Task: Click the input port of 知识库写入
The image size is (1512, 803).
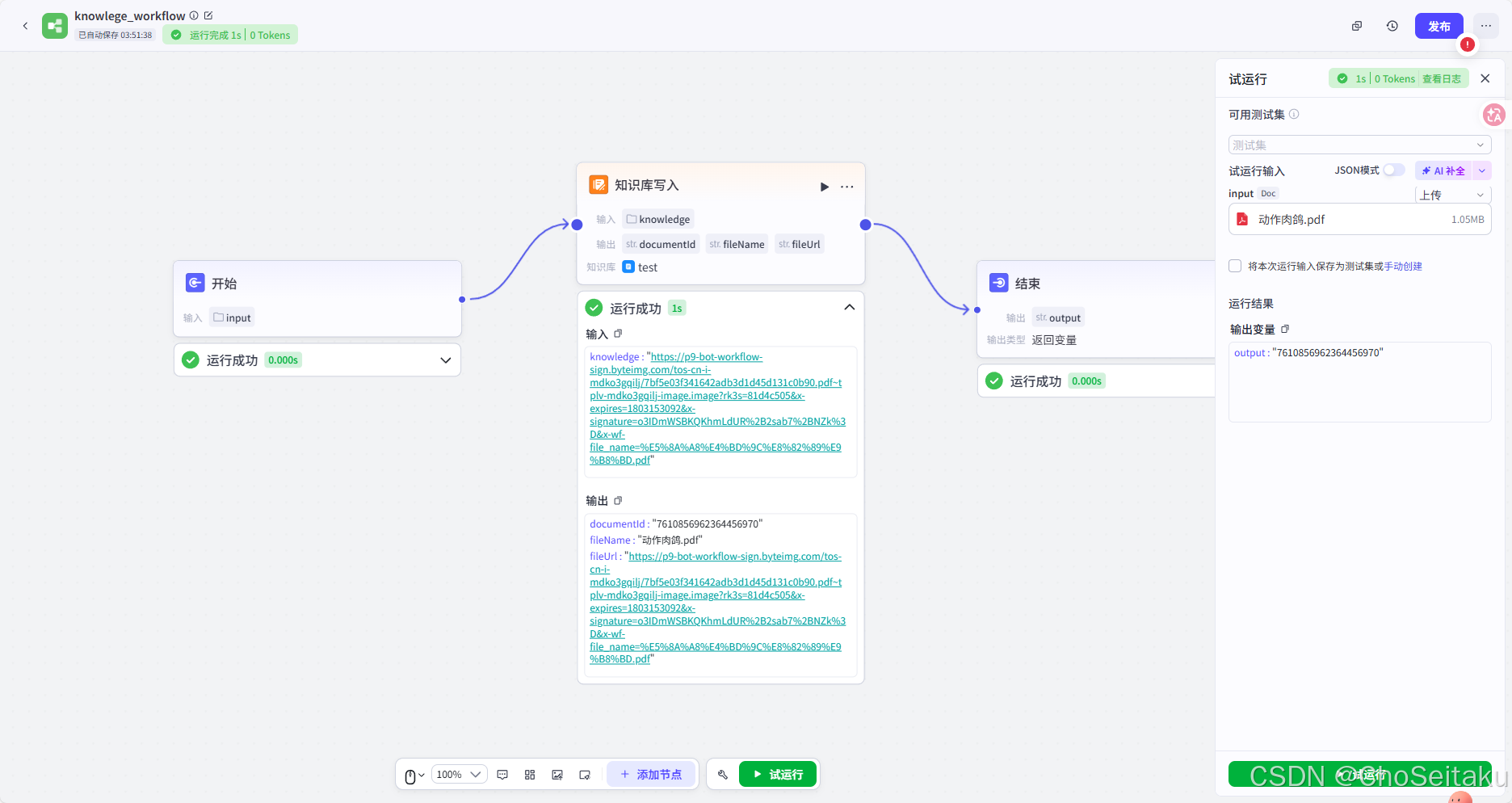Action: [577, 225]
